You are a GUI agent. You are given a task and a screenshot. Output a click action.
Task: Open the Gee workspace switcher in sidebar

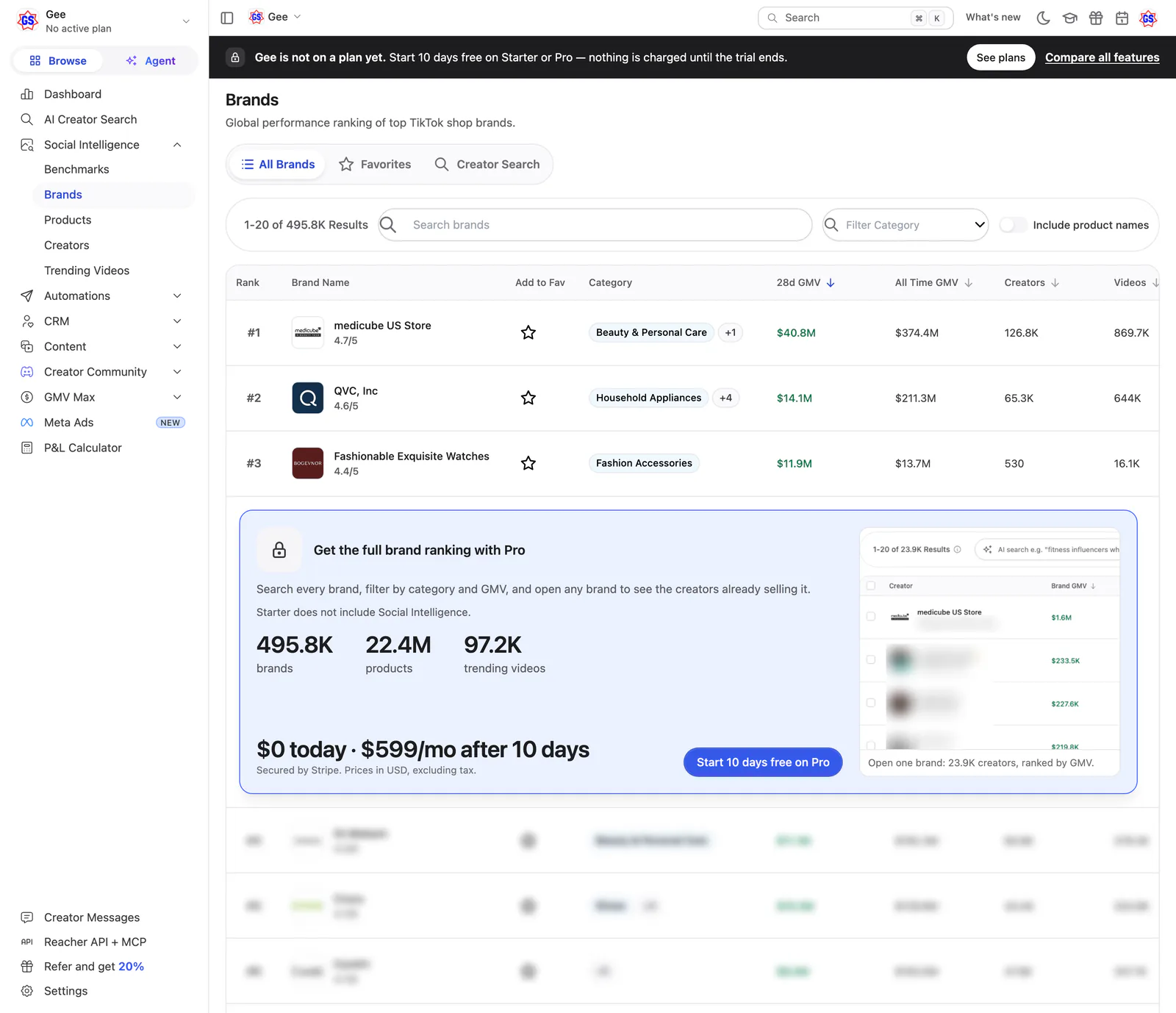104,21
